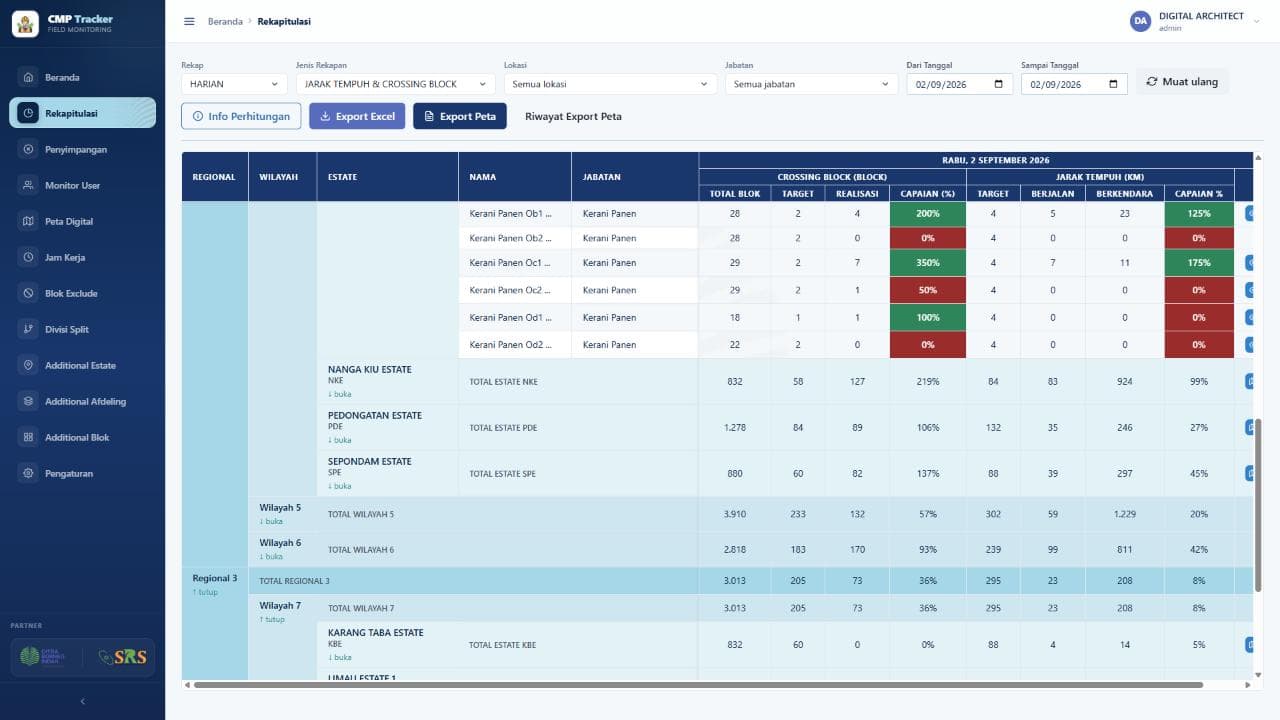Viewport: 1280px width, 720px height.
Task: Collapse Regional 3 with 'tutup'
Action: 205,592
